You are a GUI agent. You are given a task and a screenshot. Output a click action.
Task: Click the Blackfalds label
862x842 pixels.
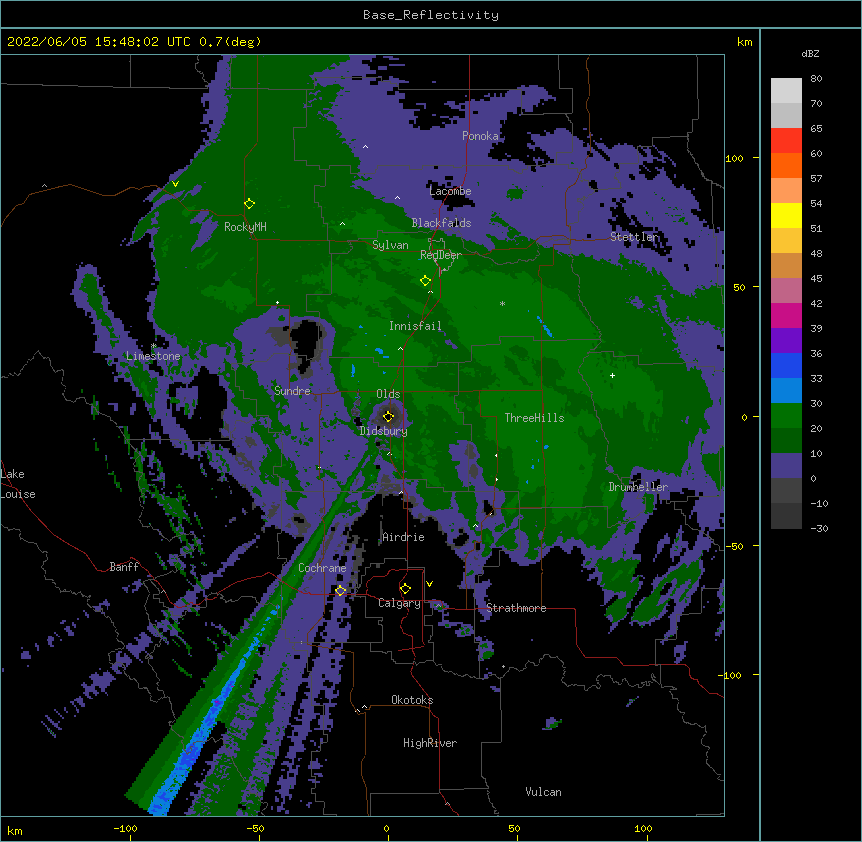(441, 223)
